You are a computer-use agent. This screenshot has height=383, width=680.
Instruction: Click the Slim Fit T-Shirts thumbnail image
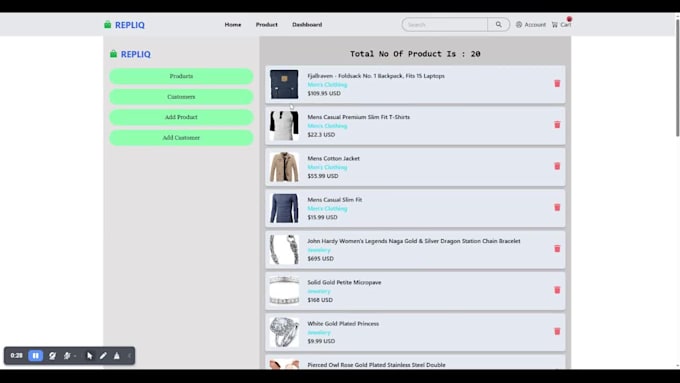point(284,125)
